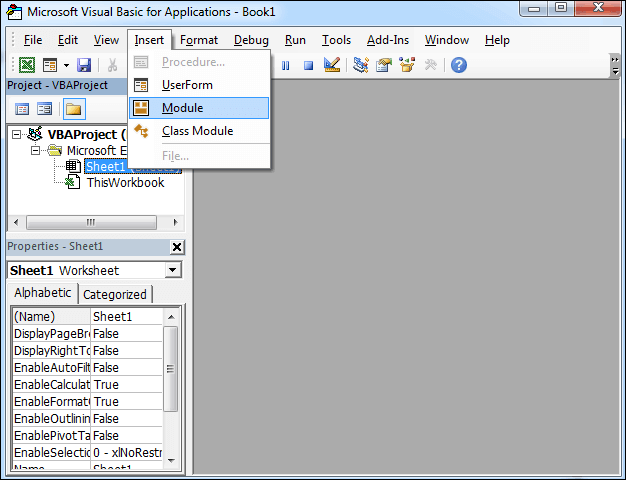Image resolution: width=626 pixels, height=480 pixels.
Task: Click the EnableFormatConditionsCalculation True value
Action: coord(127,401)
